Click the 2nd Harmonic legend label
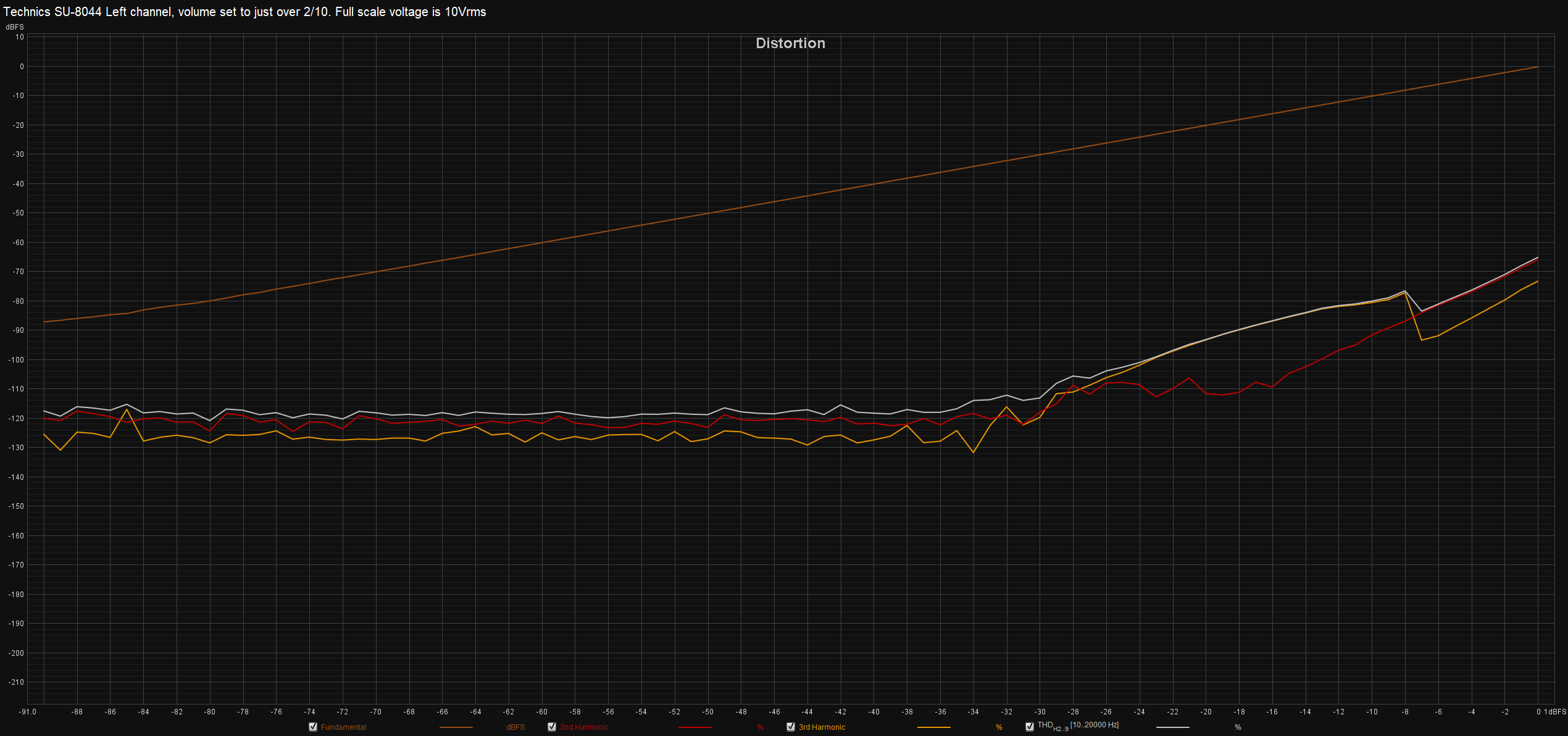The width and height of the screenshot is (1568, 736). coord(584,727)
